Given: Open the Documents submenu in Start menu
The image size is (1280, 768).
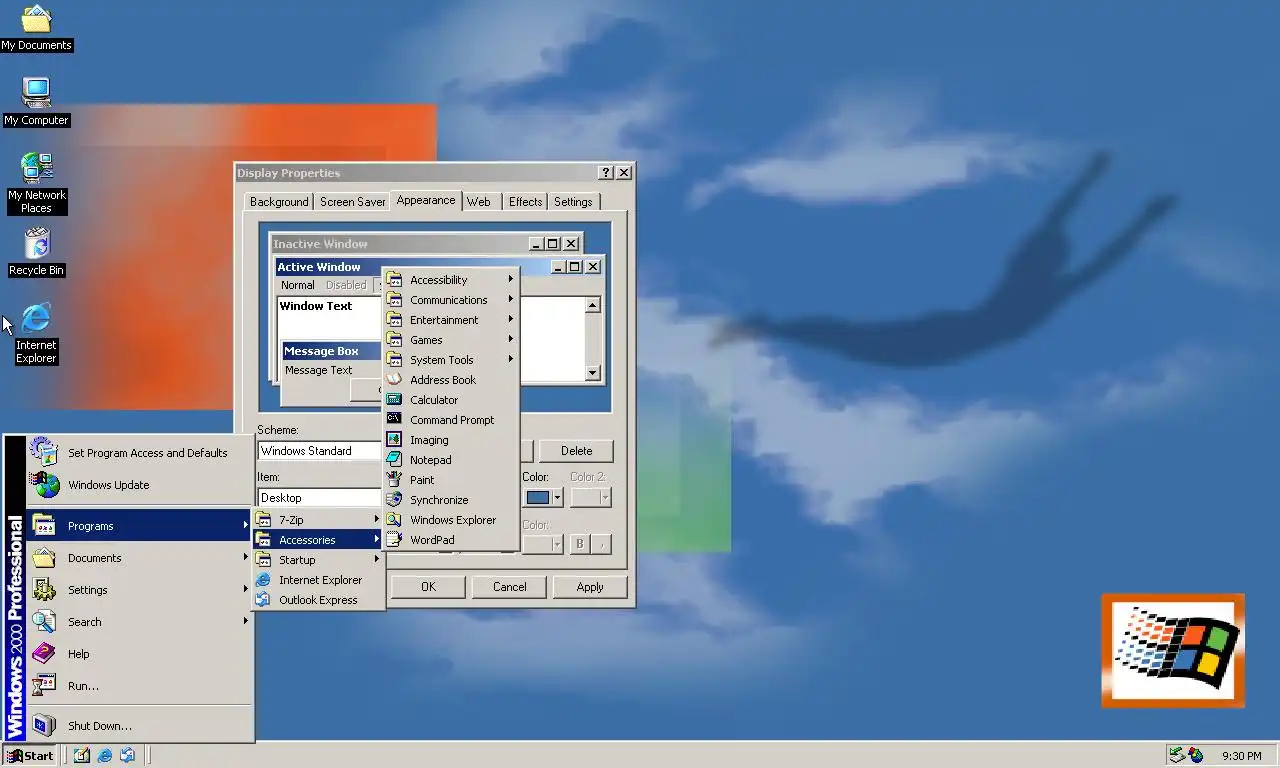Looking at the screenshot, I should pos(139,558).
